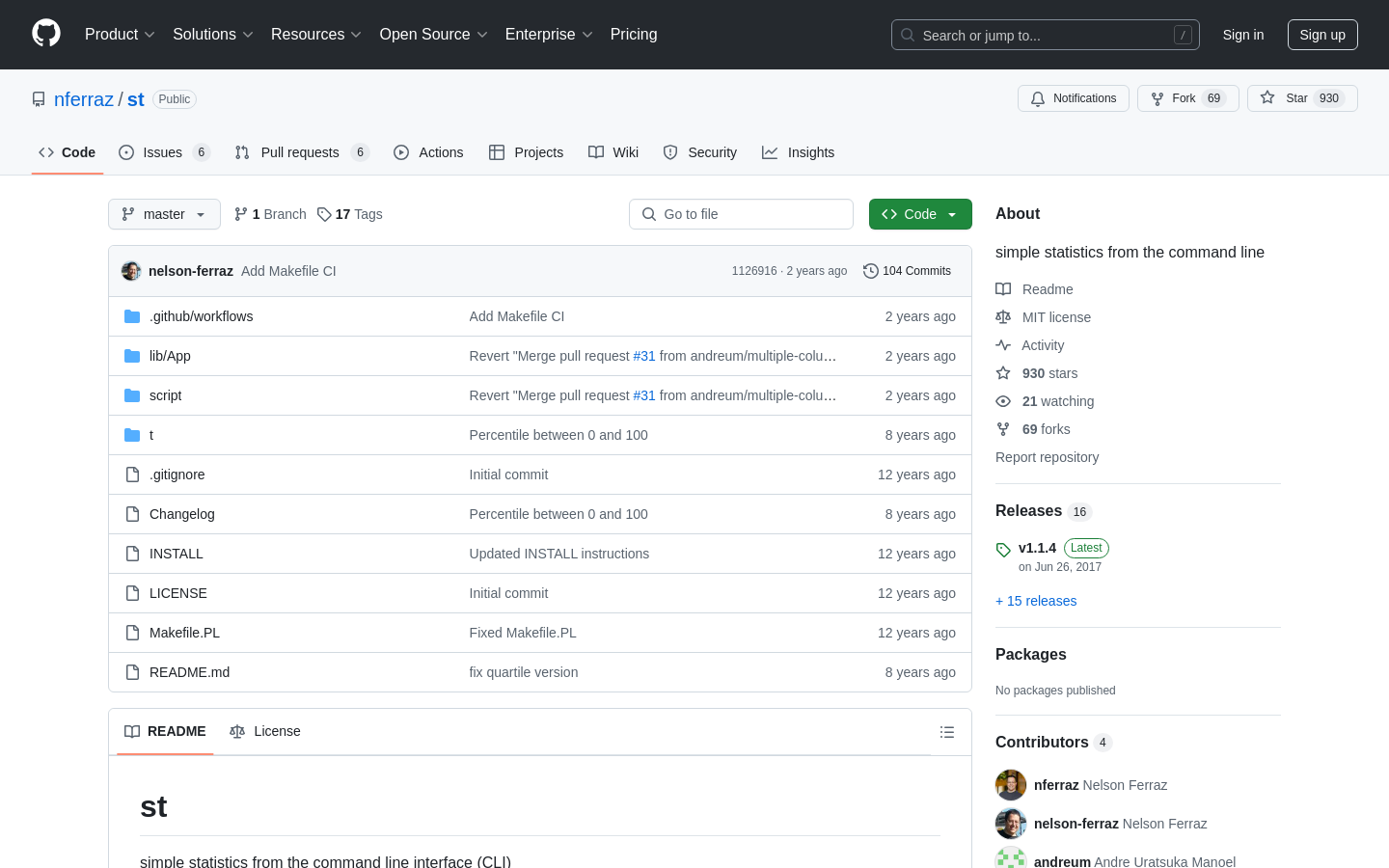This screenshot has height=868, width=1389.
Task: Click the Notifications button
Action: pos(1074,98)
